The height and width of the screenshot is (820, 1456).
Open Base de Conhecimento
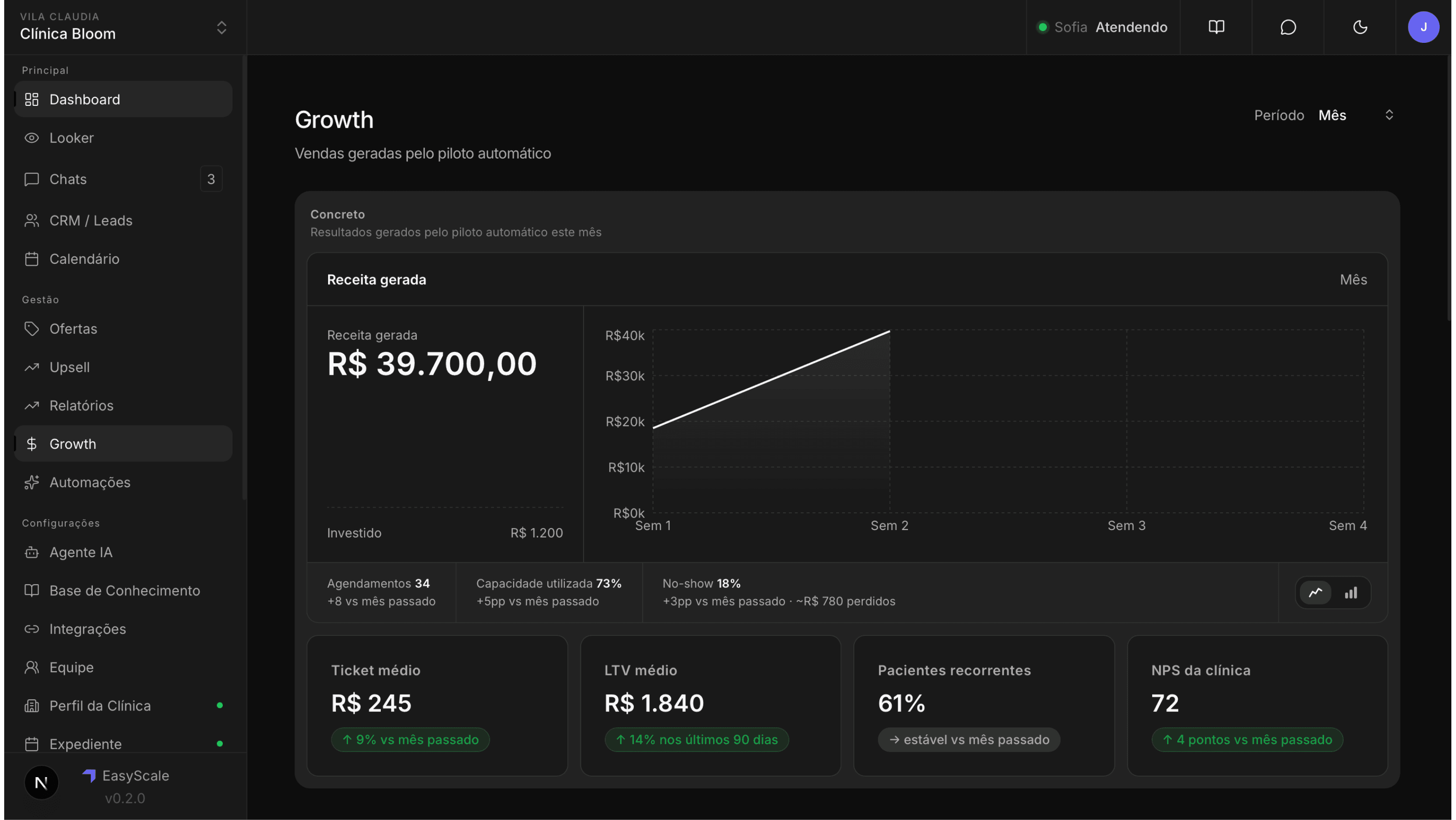[123, 591]
